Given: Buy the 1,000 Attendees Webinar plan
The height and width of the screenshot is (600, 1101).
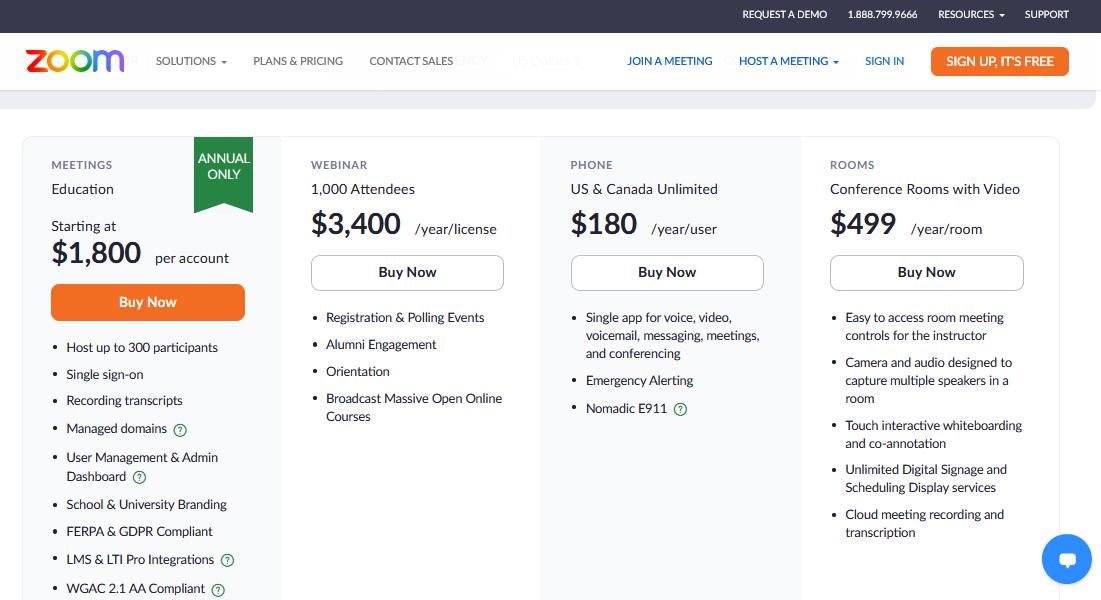Looking at the screenshot, I should coord(407,272).
